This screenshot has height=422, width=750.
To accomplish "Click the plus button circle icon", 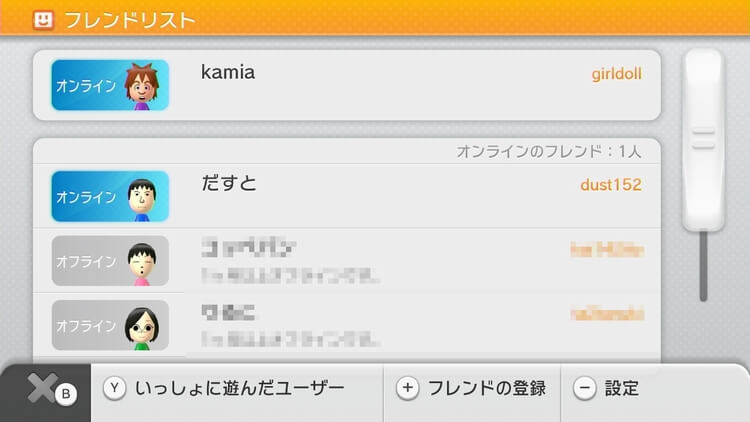I will click(408, 389).
